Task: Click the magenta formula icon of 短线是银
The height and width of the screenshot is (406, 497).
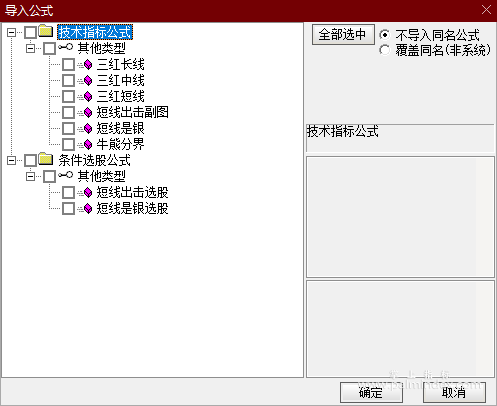Action: click(x=88, y=128)
